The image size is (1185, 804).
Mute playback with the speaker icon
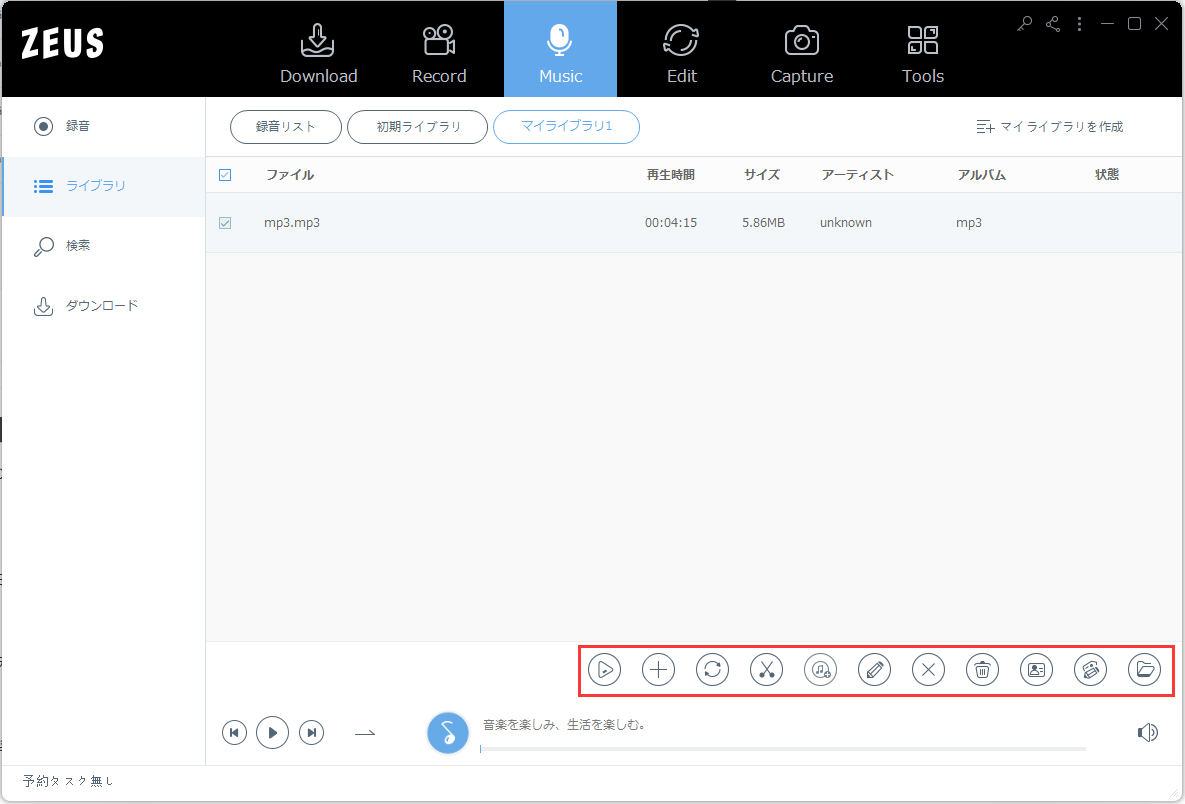(x=1148, y=732)
